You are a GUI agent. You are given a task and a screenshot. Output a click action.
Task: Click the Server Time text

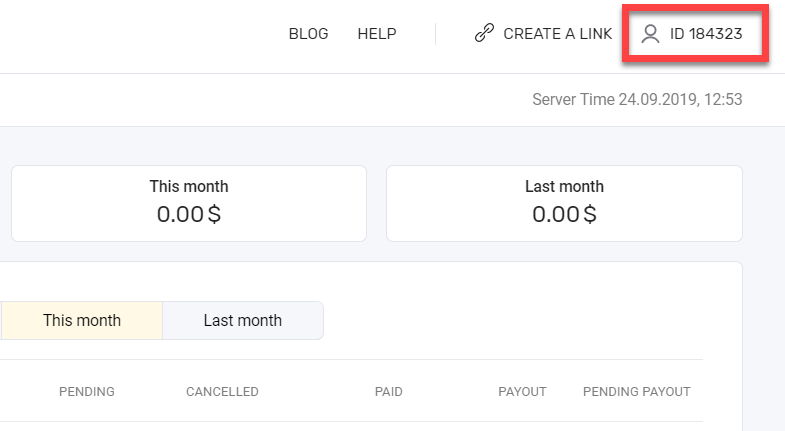coord(637,100)
